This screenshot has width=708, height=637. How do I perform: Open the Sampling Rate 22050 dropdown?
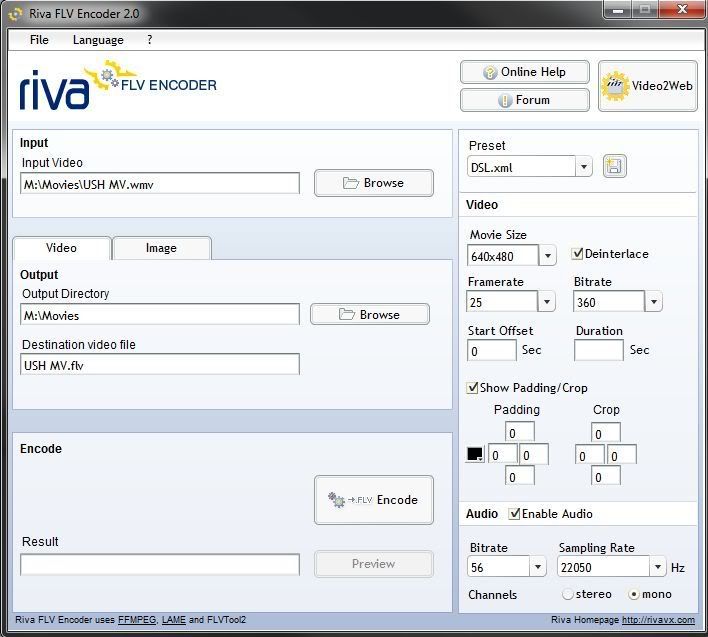tap(658, 567)
